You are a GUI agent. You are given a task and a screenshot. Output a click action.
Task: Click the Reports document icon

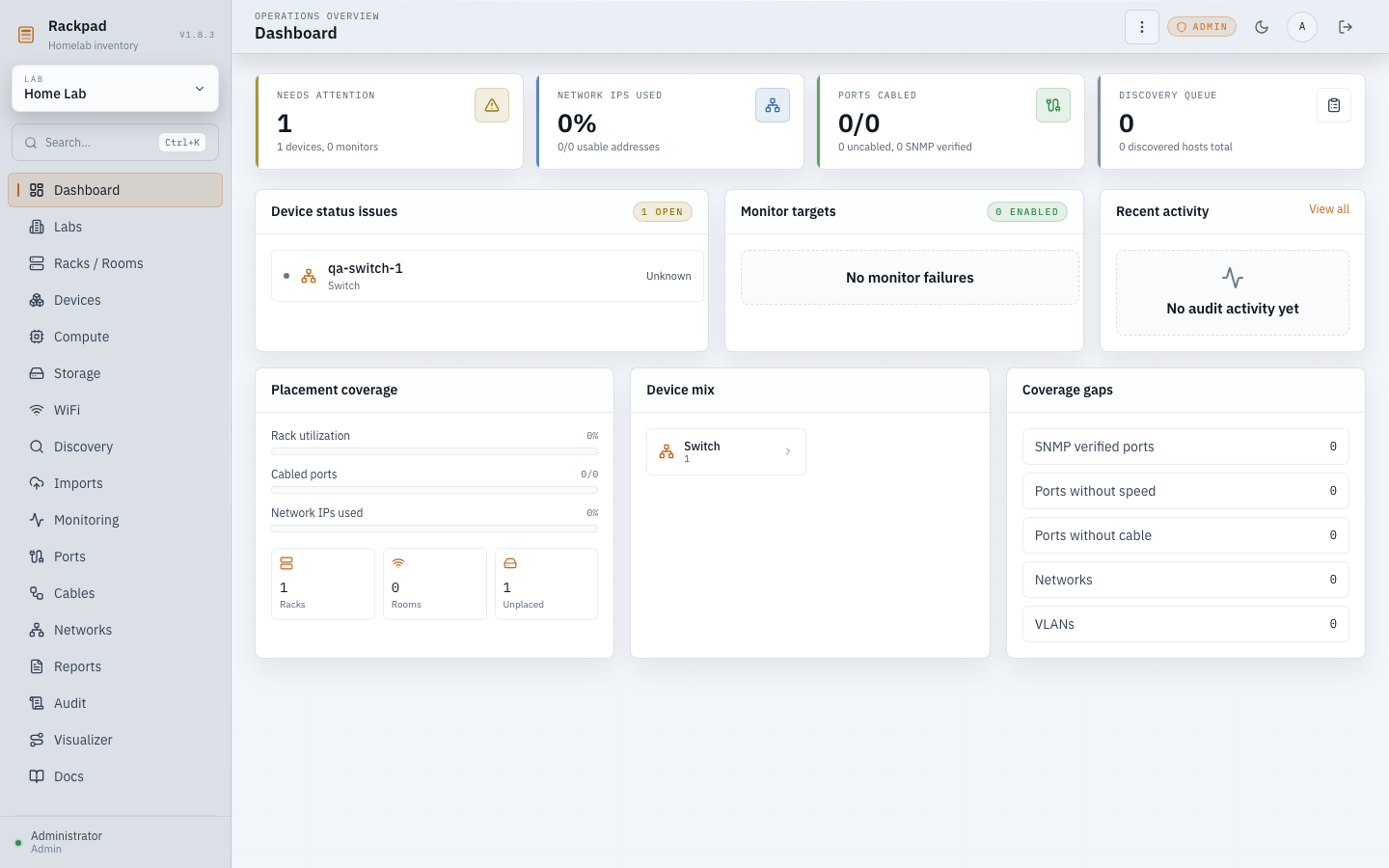click(x=37, y=666)
